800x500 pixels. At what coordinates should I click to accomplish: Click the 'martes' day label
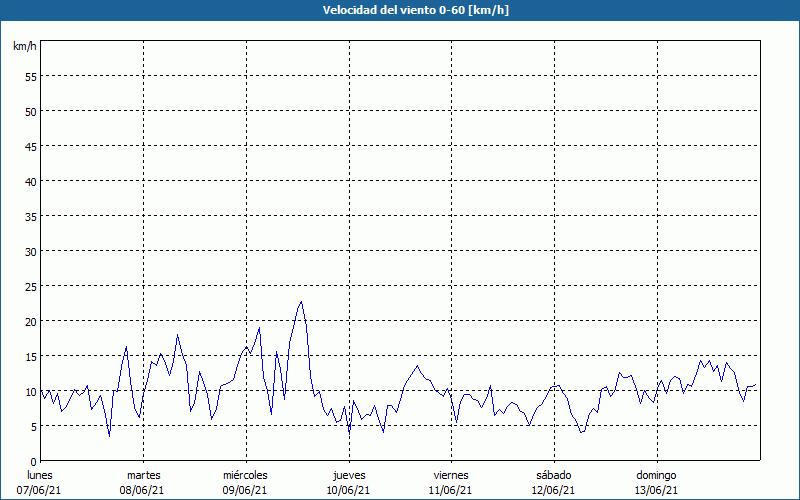point(144,475)
